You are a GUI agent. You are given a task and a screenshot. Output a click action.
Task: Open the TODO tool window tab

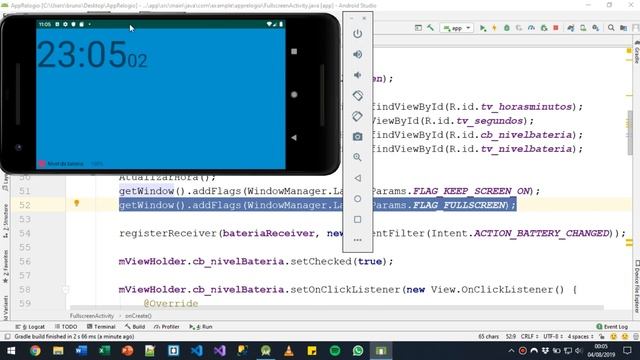point(66,327)
